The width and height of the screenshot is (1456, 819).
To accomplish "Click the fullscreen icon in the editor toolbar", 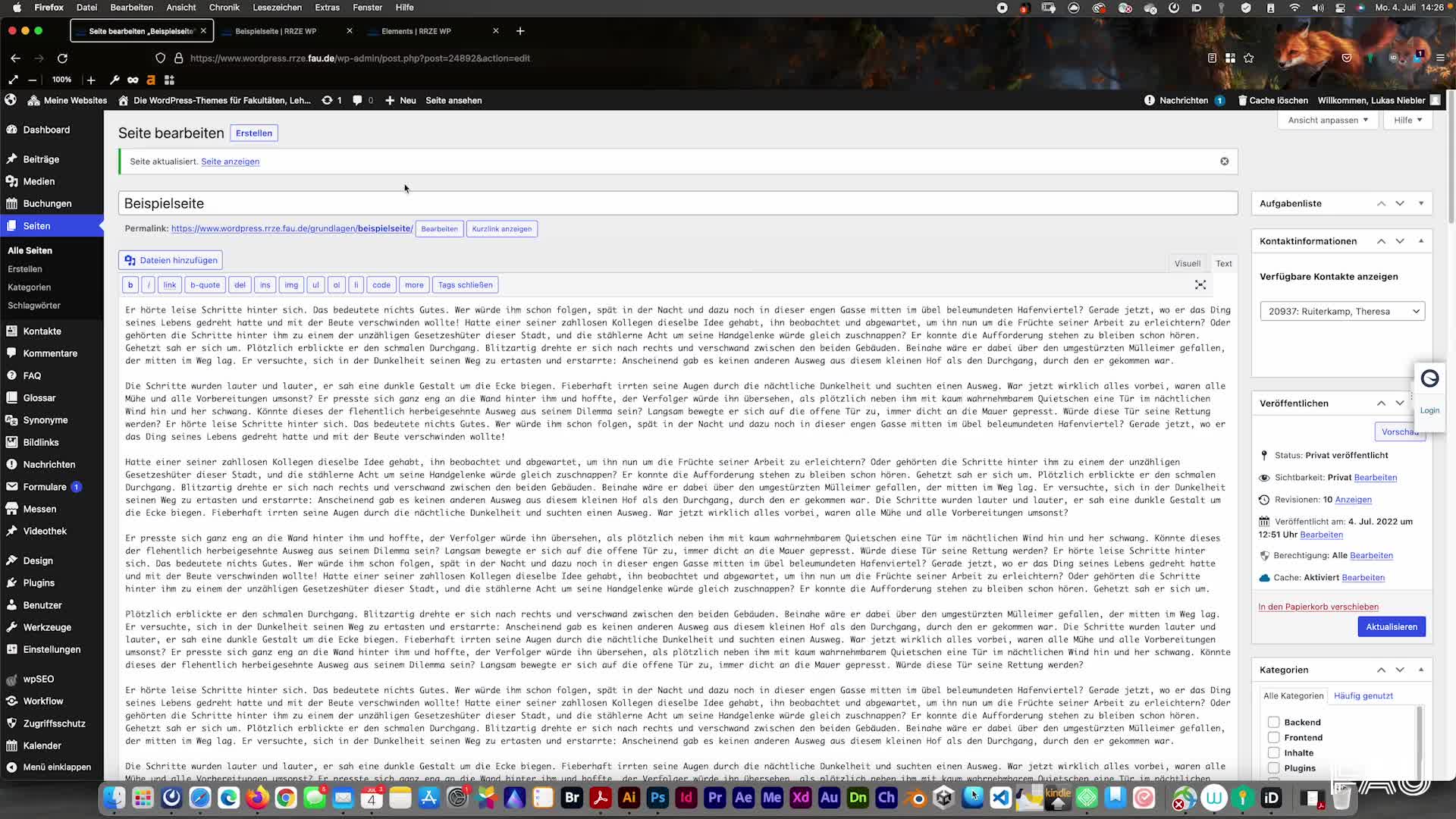I will pyautogui.click(x=1200, y=285).
